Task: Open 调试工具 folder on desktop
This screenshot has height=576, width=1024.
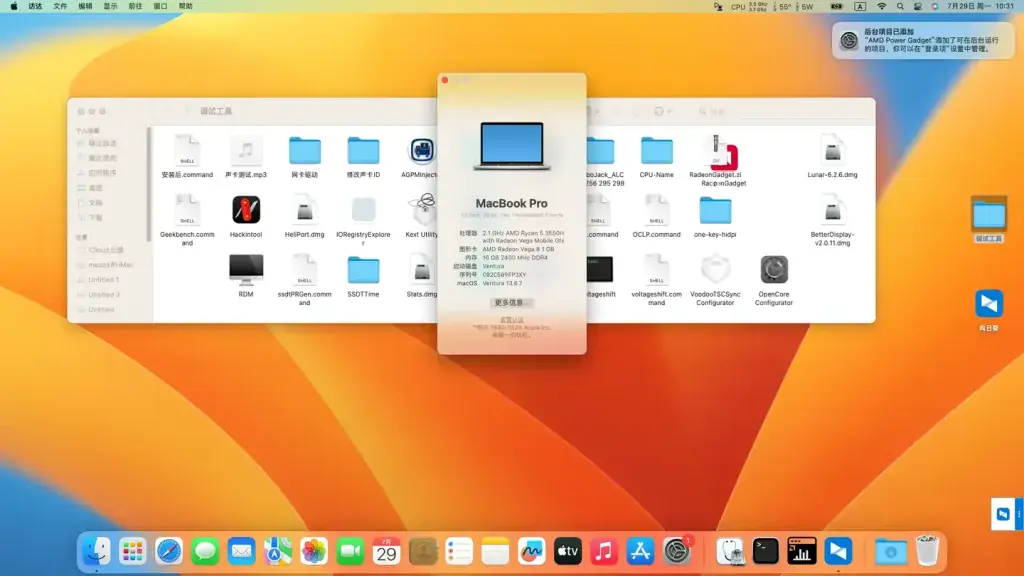Action: pos(989,220)
